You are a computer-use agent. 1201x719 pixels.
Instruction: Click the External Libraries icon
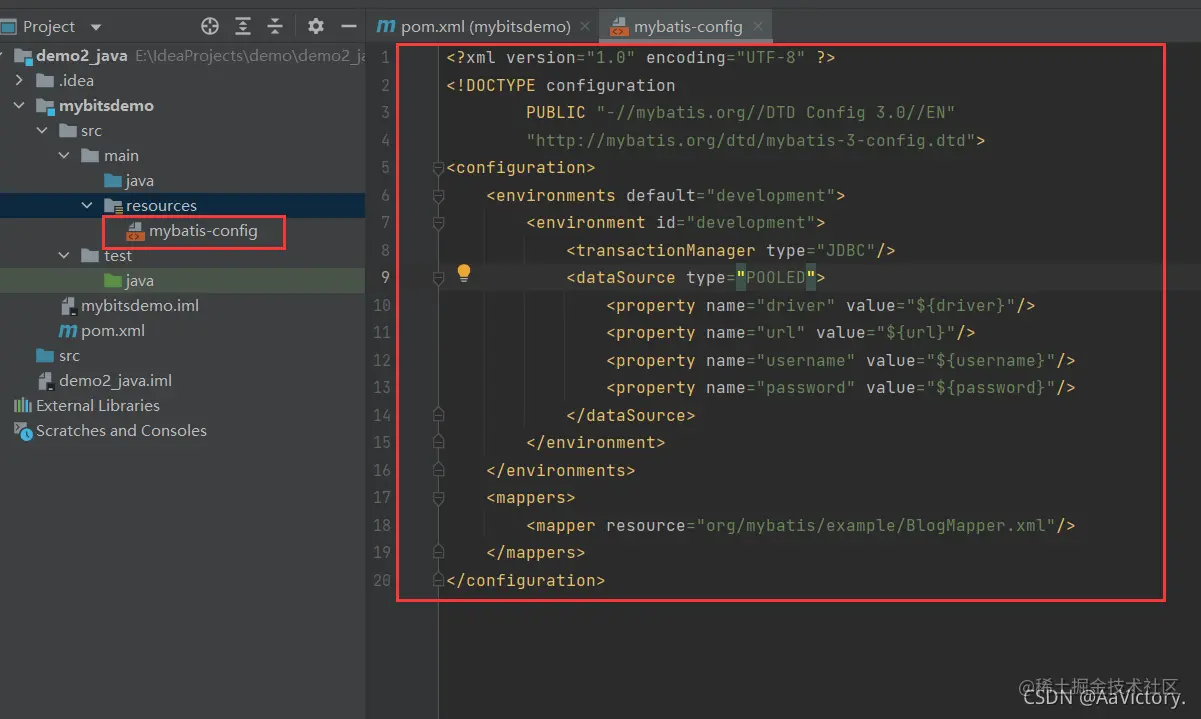click(23, 406)
